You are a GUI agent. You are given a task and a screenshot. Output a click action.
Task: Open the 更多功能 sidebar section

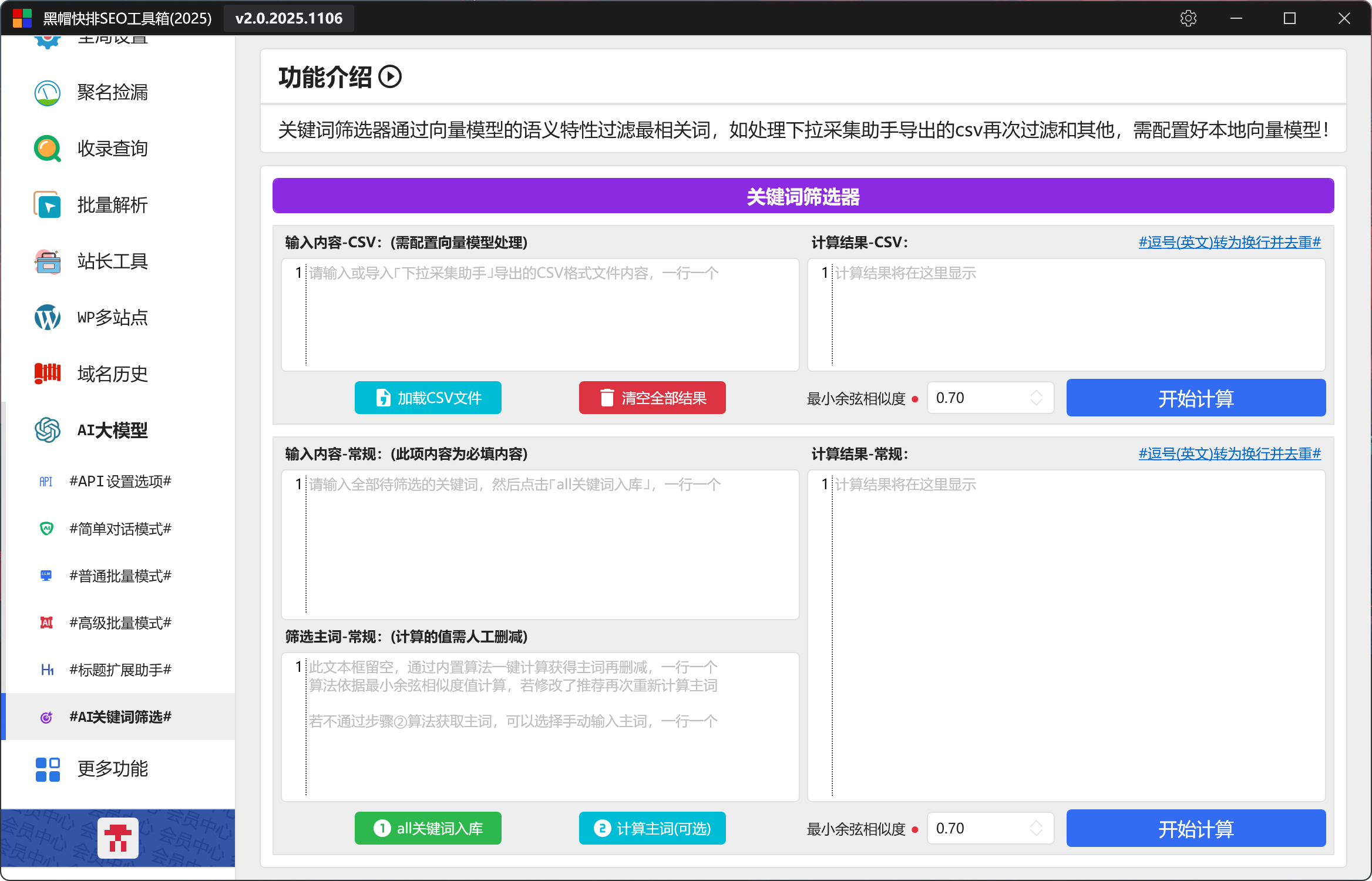[112, 769]
